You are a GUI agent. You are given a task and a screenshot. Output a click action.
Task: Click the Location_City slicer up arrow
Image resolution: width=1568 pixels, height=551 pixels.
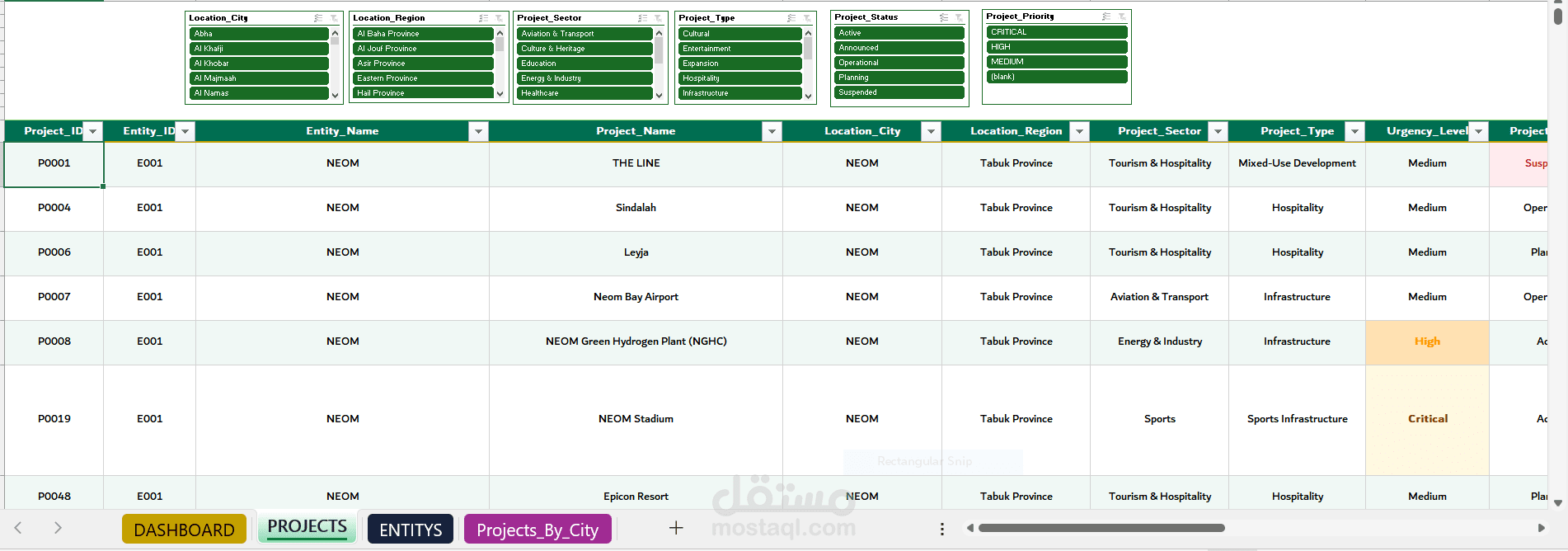tap(335, 33)
